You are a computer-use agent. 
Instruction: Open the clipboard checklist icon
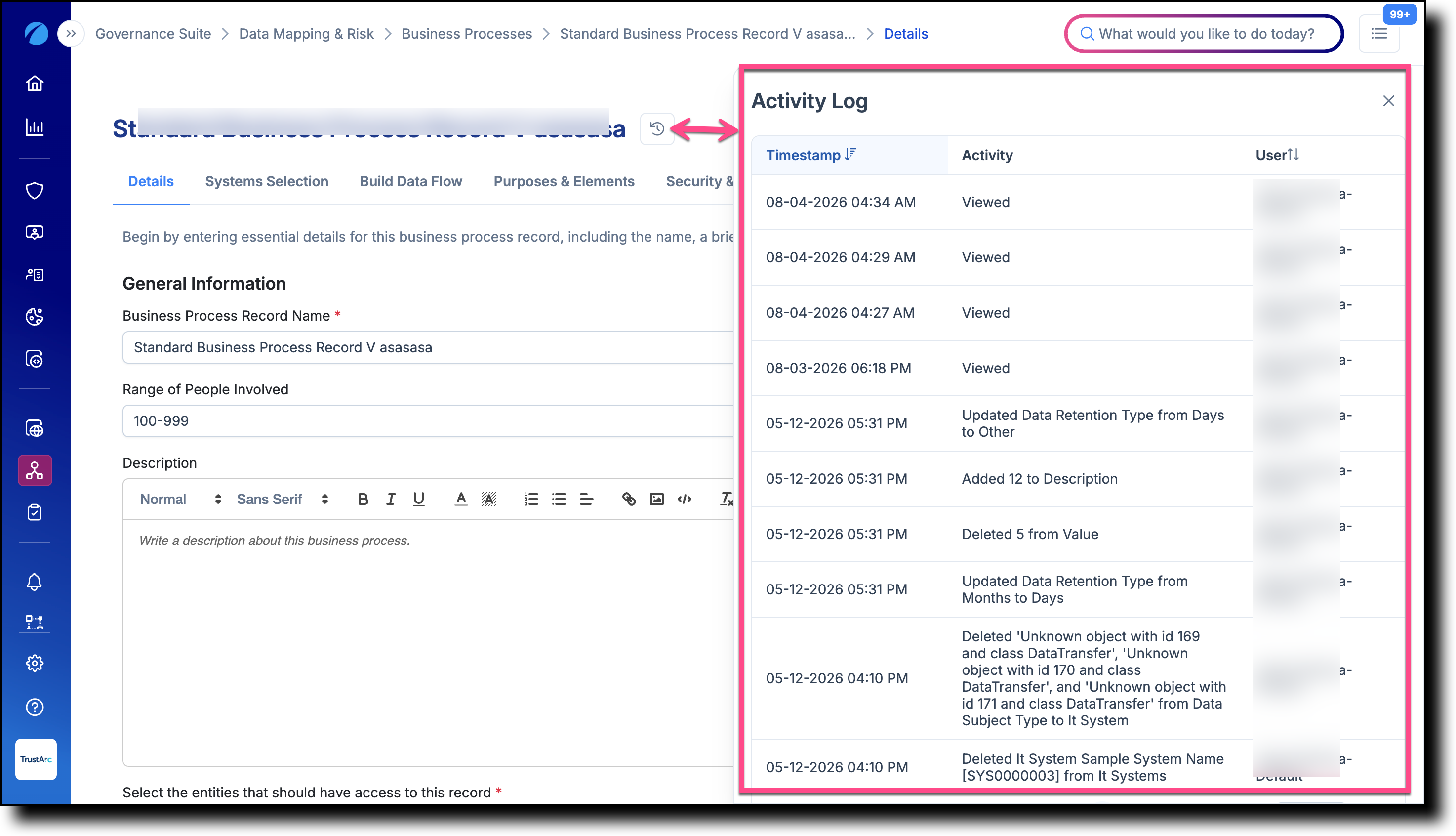(x=35, y=512)
